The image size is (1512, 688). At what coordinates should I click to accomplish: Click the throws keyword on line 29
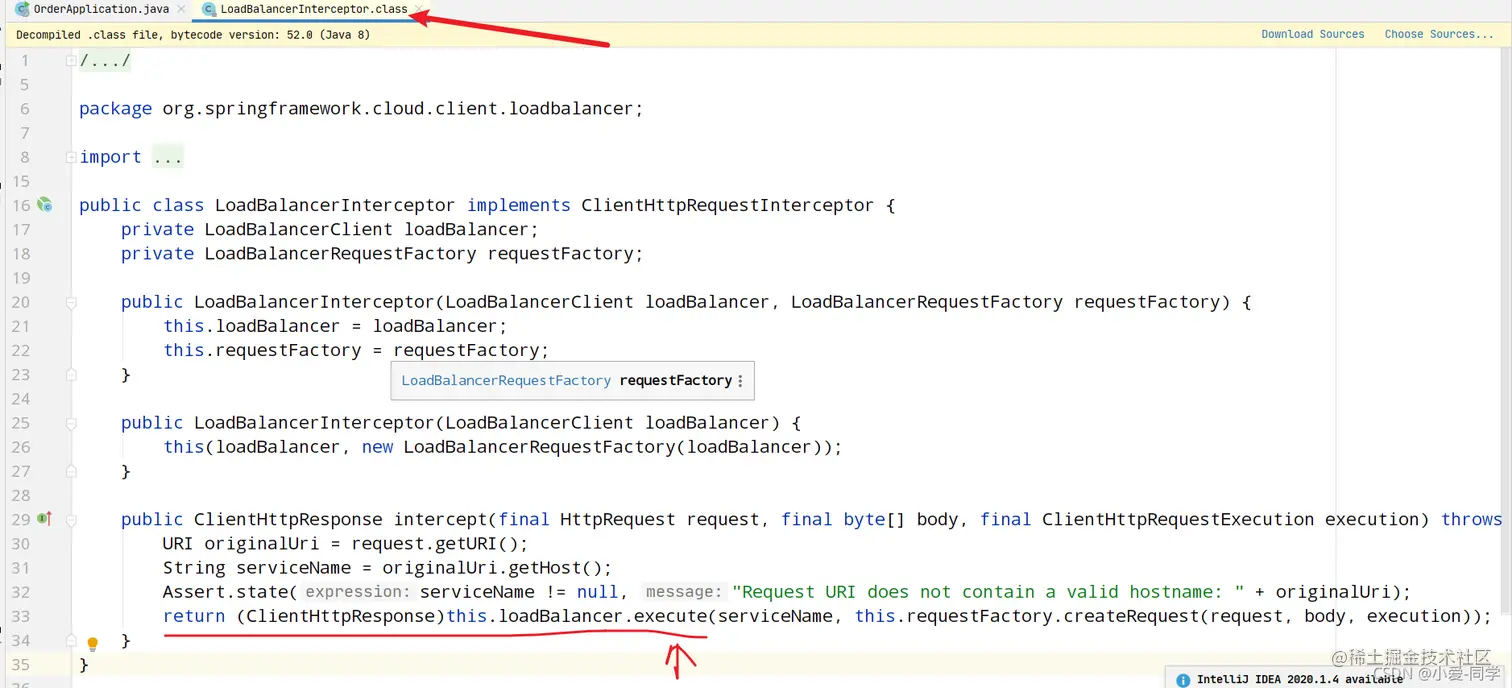pos(1471,519)
